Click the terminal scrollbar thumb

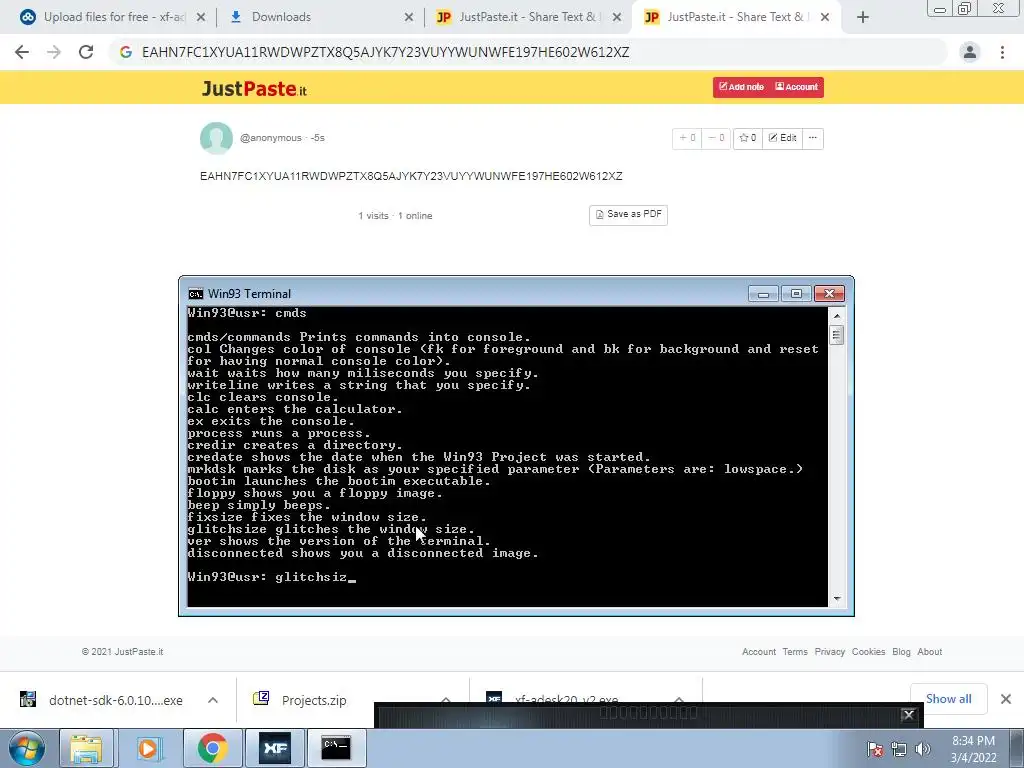click(837, 335)
